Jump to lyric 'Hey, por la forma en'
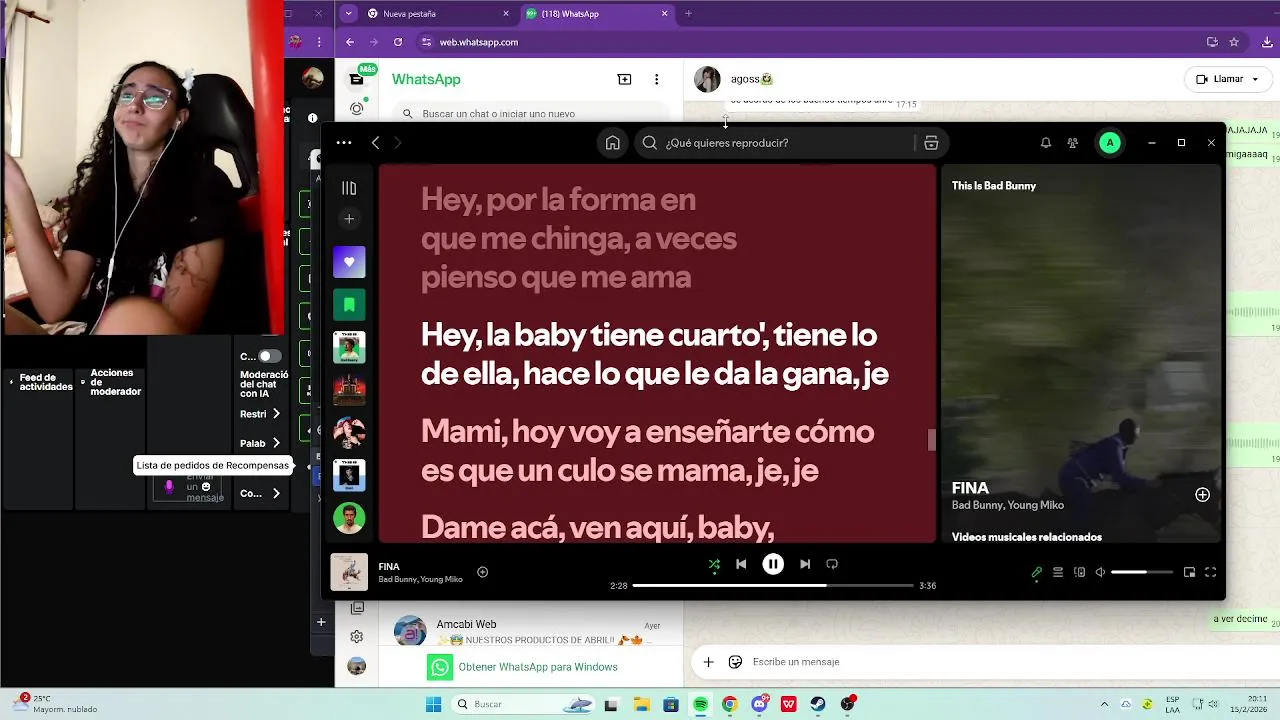 [x=579, y=239]
